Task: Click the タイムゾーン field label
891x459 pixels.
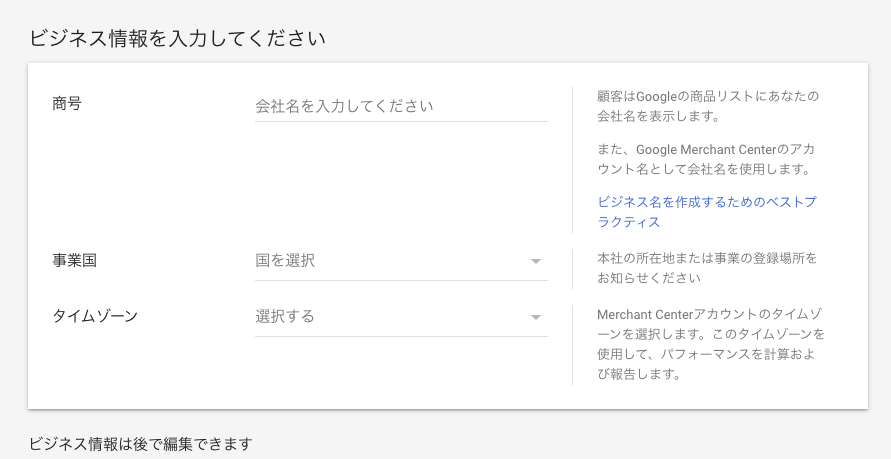Action: [94, 316]
